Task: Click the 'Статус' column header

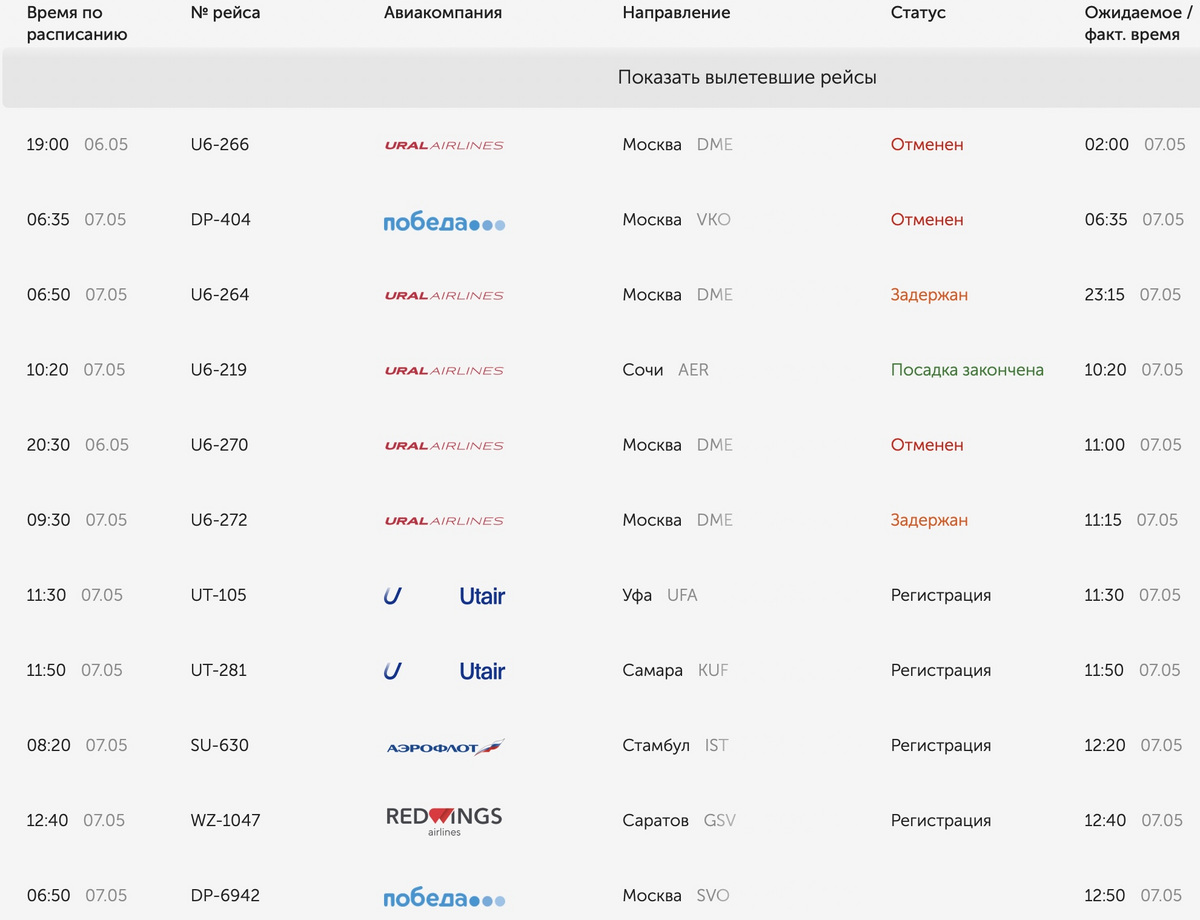Action: pyautogui.click(x=918, y=13)
